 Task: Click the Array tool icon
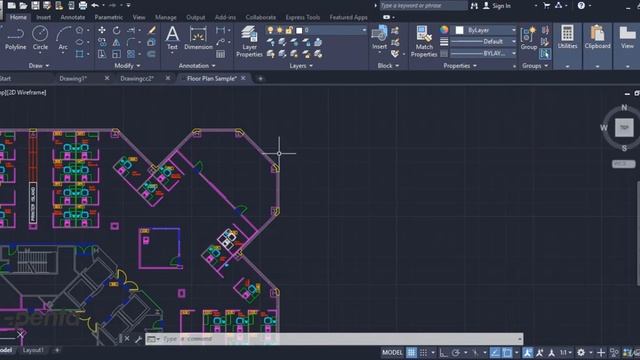point(131,54)
